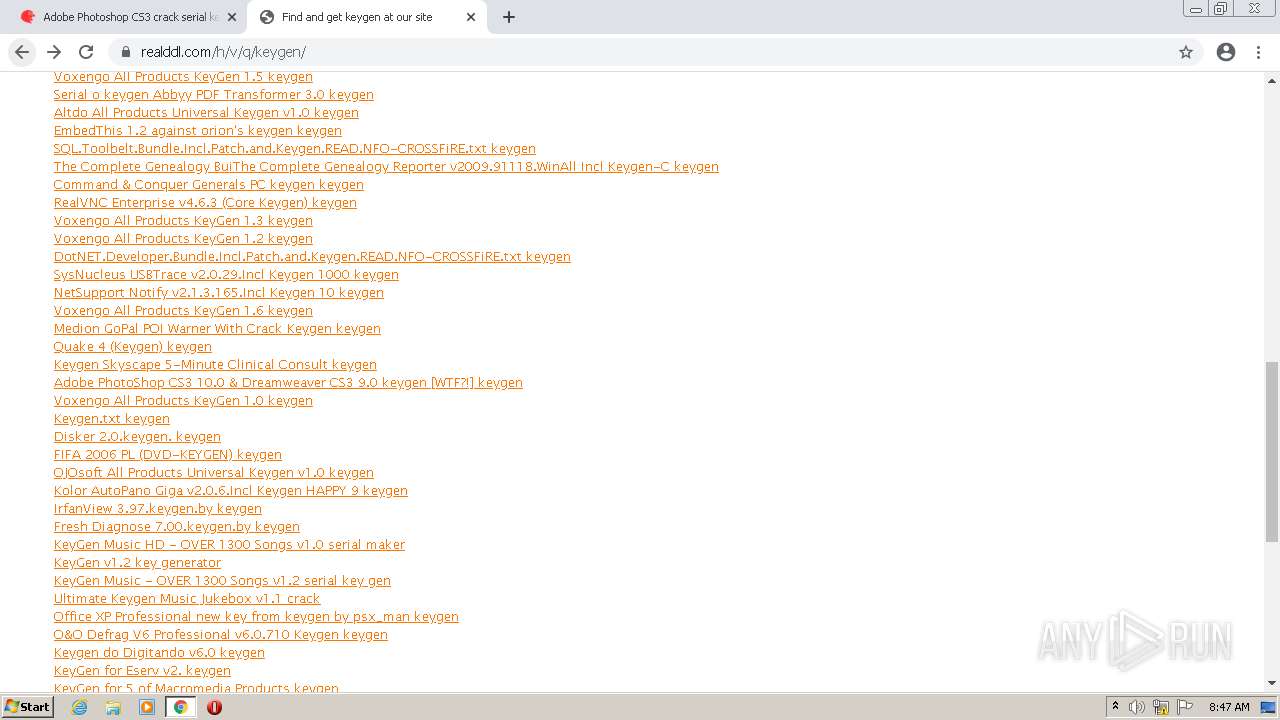
Task: Click the vertical scrollbar thumb
Action: (1272, 452)
